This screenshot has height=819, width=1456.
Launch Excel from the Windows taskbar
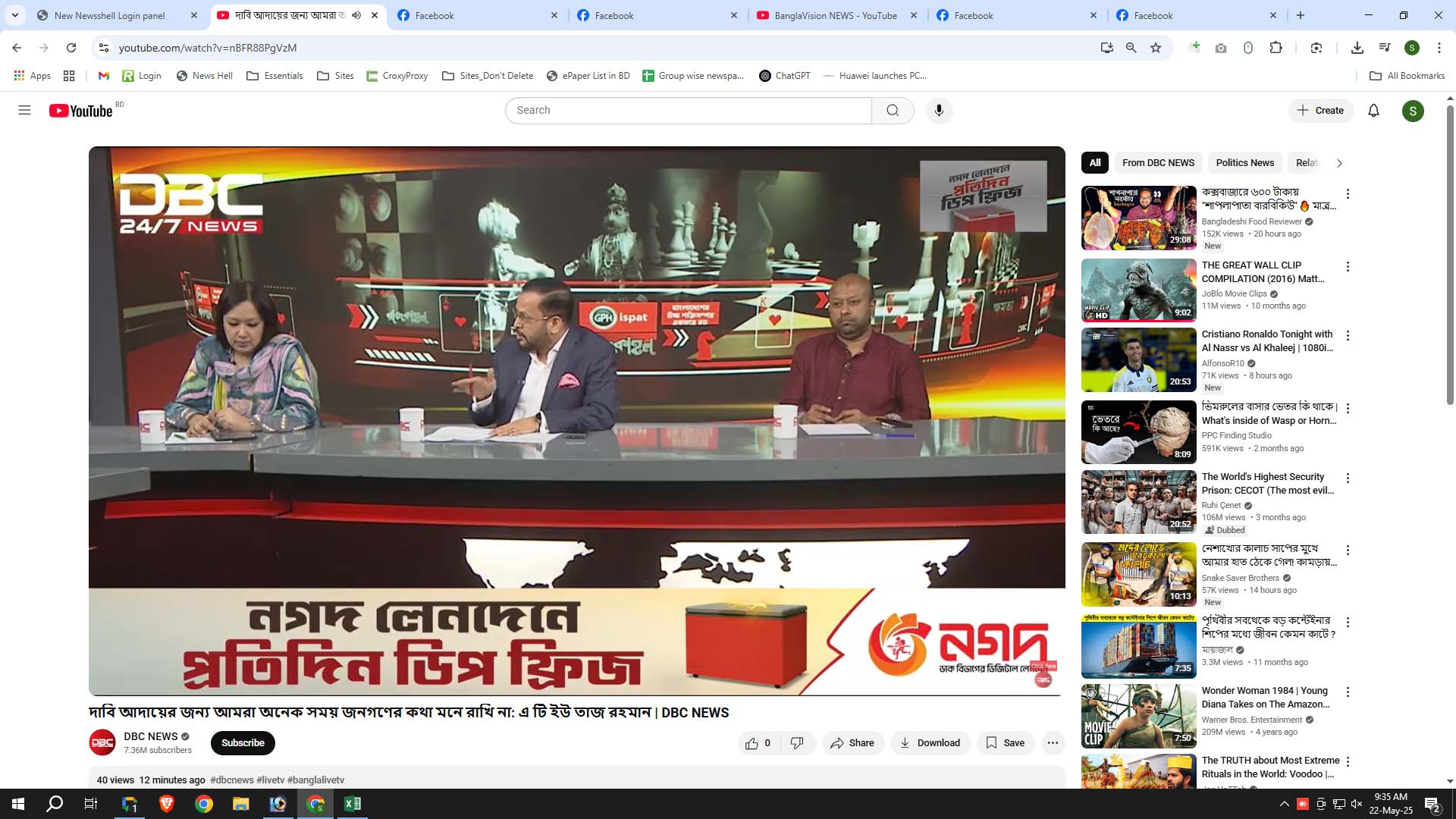tap(353, 804)
